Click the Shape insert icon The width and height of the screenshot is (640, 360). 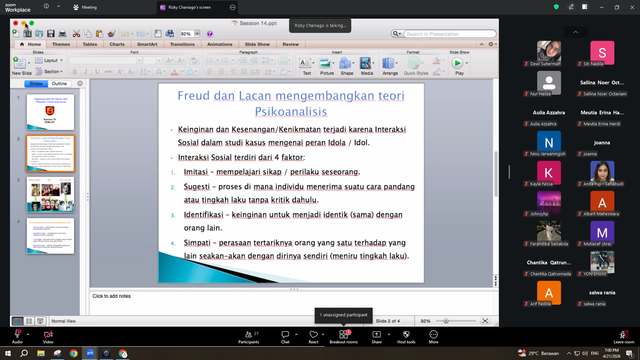pyautogui.click(x=345, y=63)
